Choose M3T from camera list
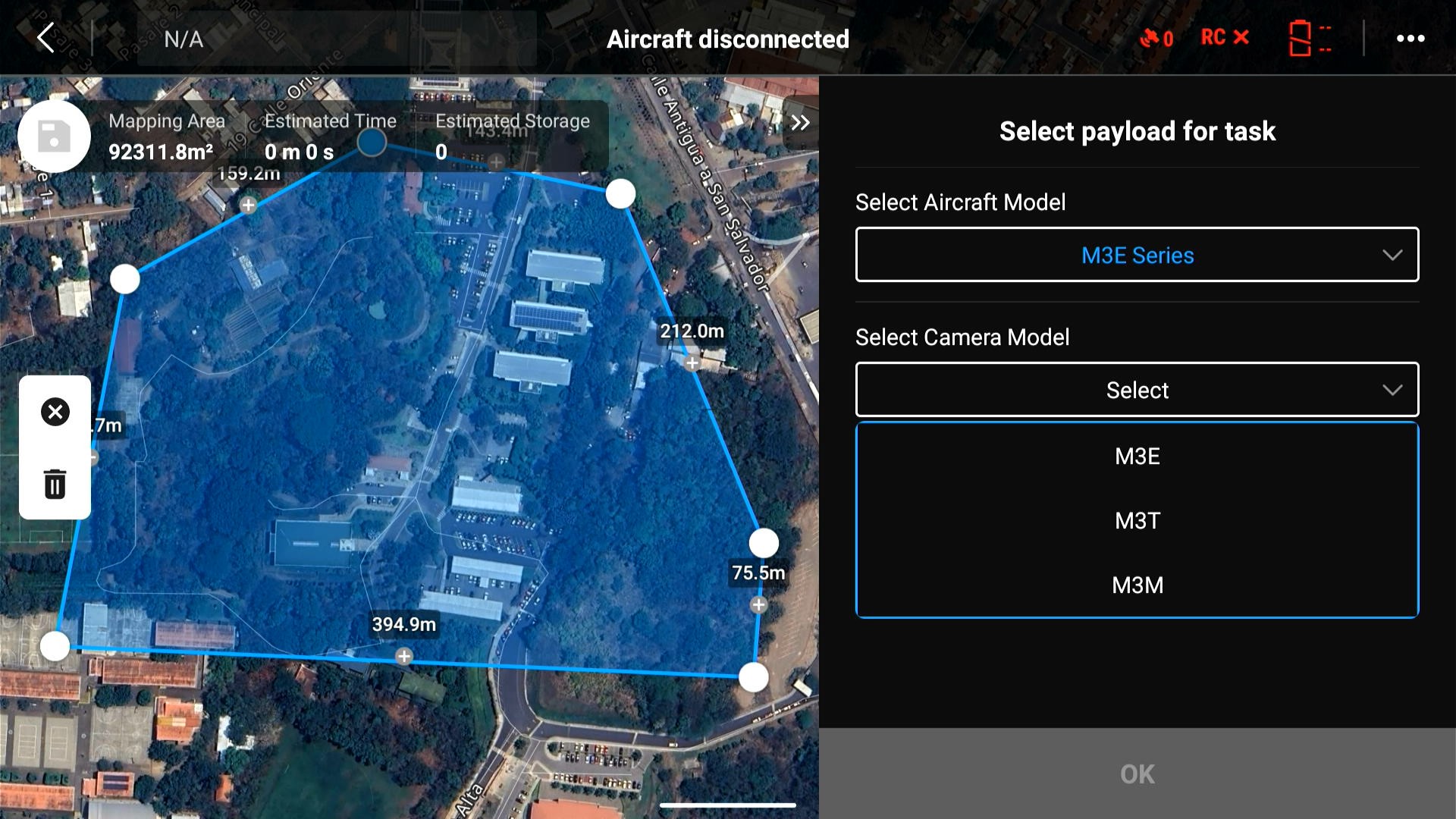Image resolution: width=1456 pixels, height=819 pixels. point(1136,521)
